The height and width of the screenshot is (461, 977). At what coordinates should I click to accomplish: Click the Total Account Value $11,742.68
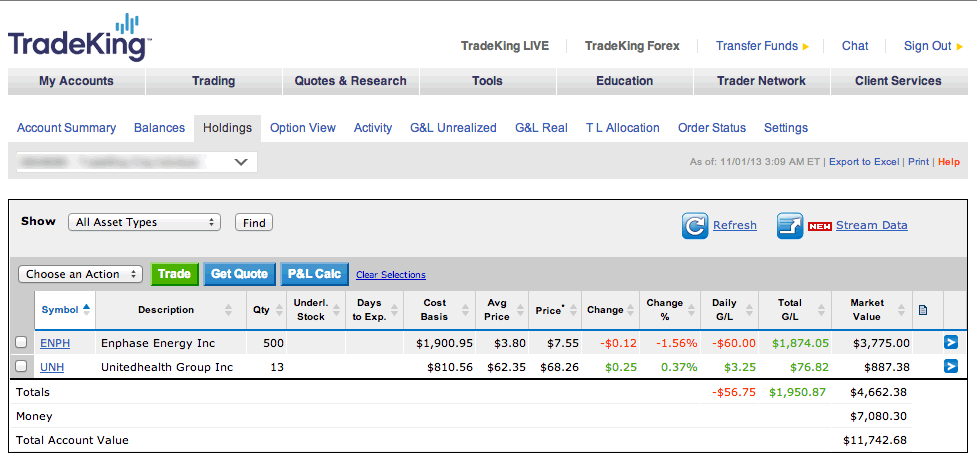click(x=875, y=440)
